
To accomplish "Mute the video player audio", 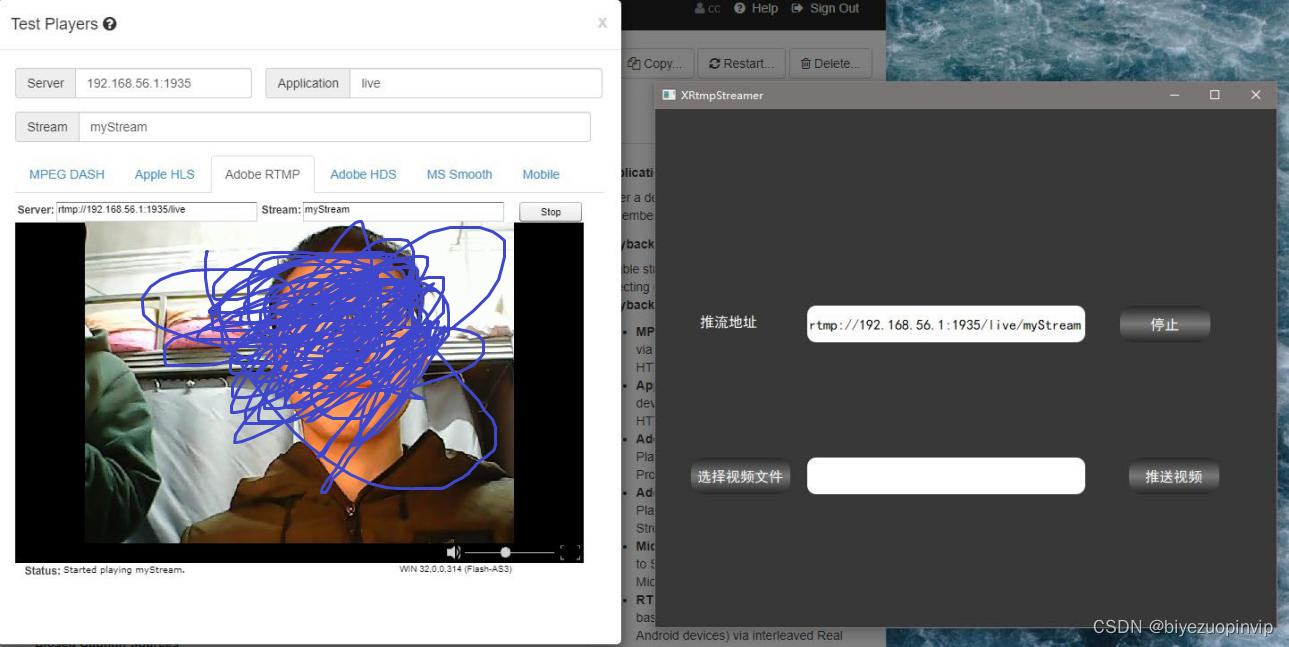I will pos(453,551).
